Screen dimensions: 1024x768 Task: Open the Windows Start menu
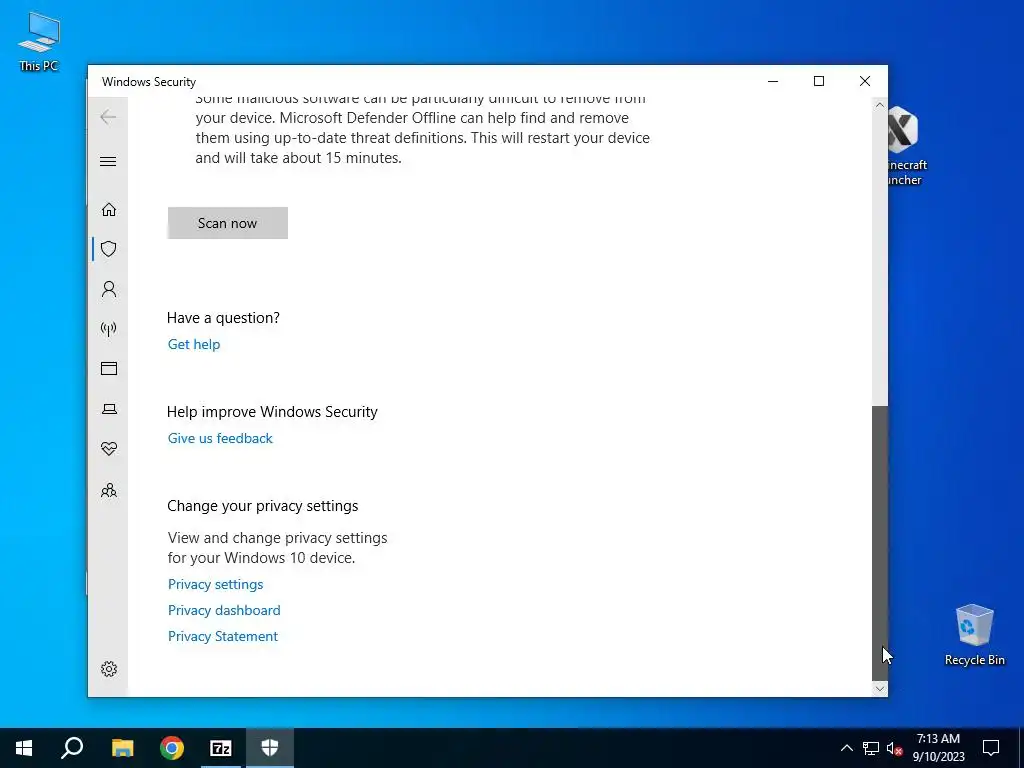click(x=24, y=748)
